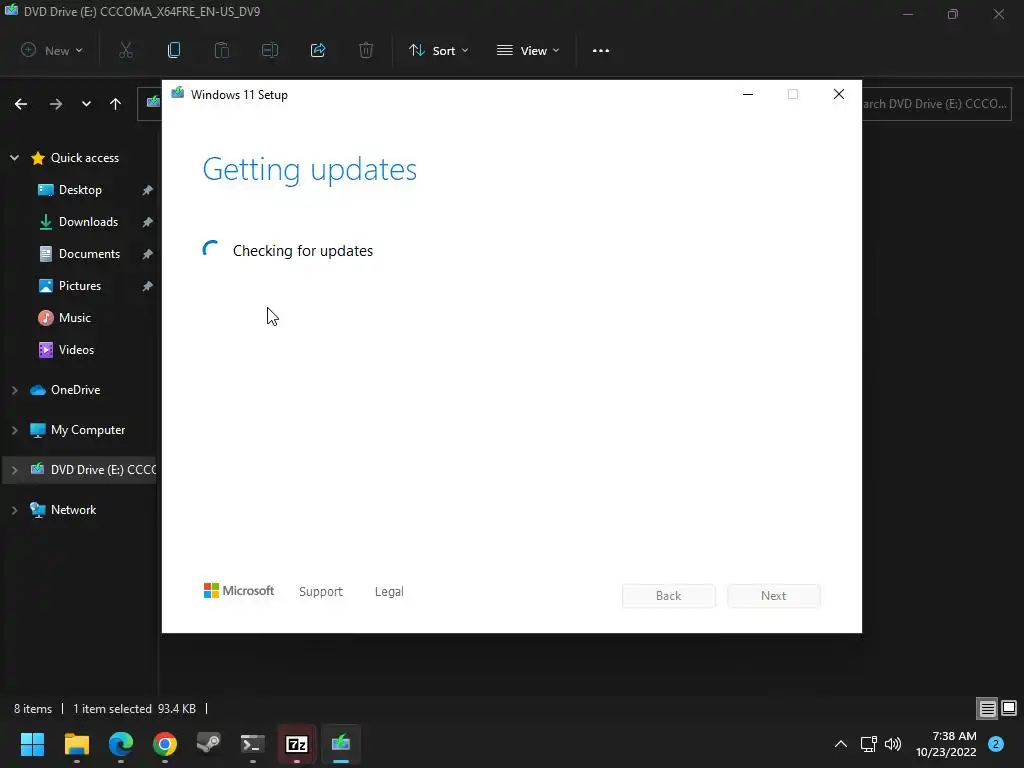Go up one folder level
Image resolution: width=1024 pixels, height=768 pixels.
point(116,104)
